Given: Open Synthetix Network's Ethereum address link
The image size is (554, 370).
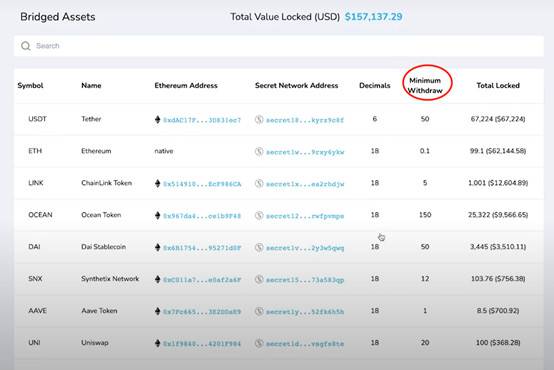Looking at the screenshot, I should (x=202, y=280).
